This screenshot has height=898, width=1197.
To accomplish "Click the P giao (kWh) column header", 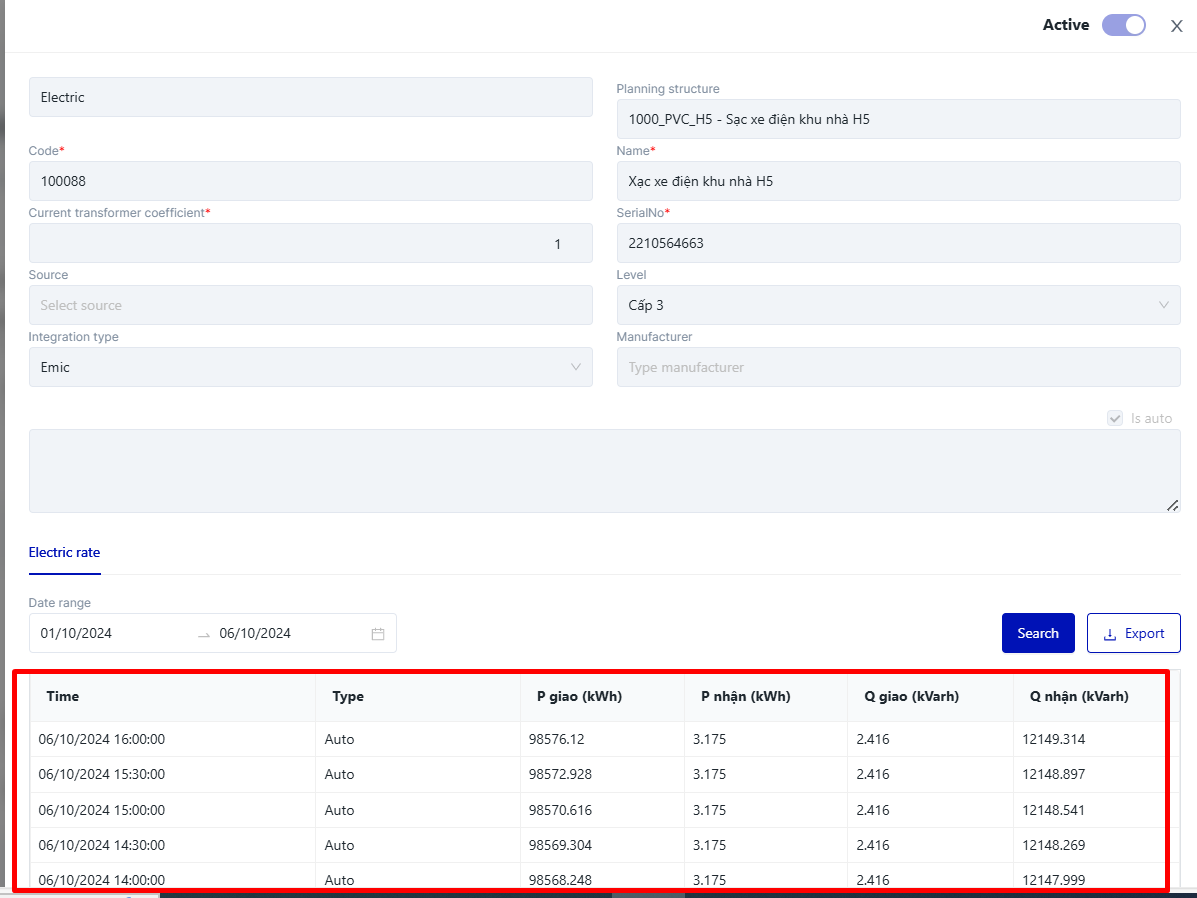I will click(x=572, y=696).
